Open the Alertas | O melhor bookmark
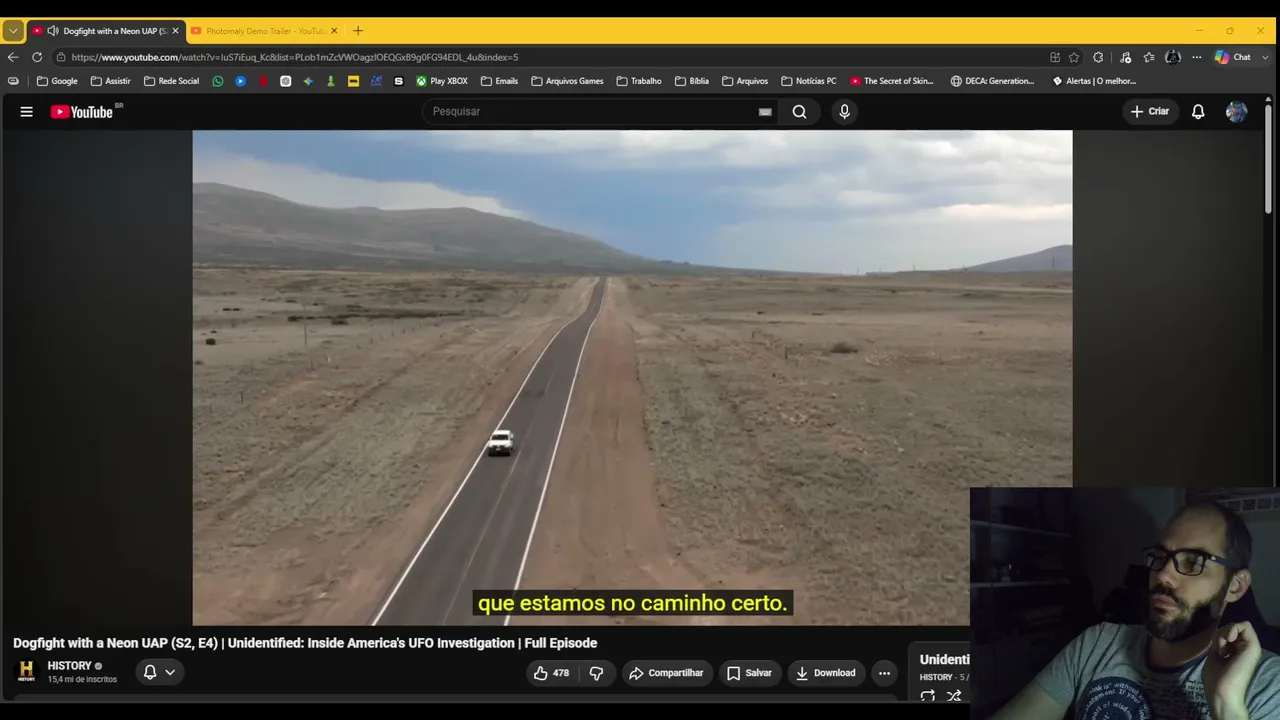The image size is (1280, 720). [1094, 81]
